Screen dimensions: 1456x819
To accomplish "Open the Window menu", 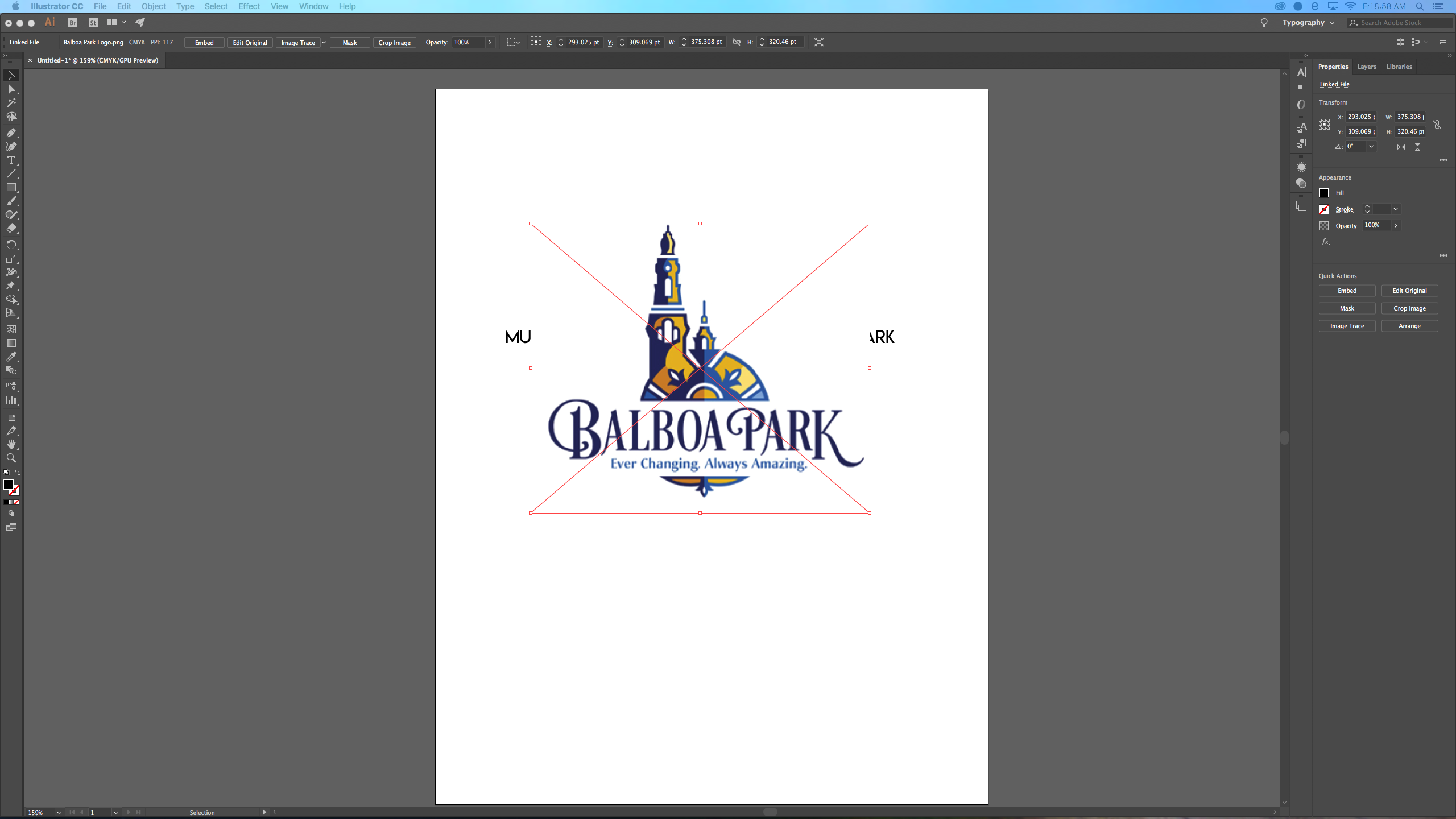I will [313, 6].
